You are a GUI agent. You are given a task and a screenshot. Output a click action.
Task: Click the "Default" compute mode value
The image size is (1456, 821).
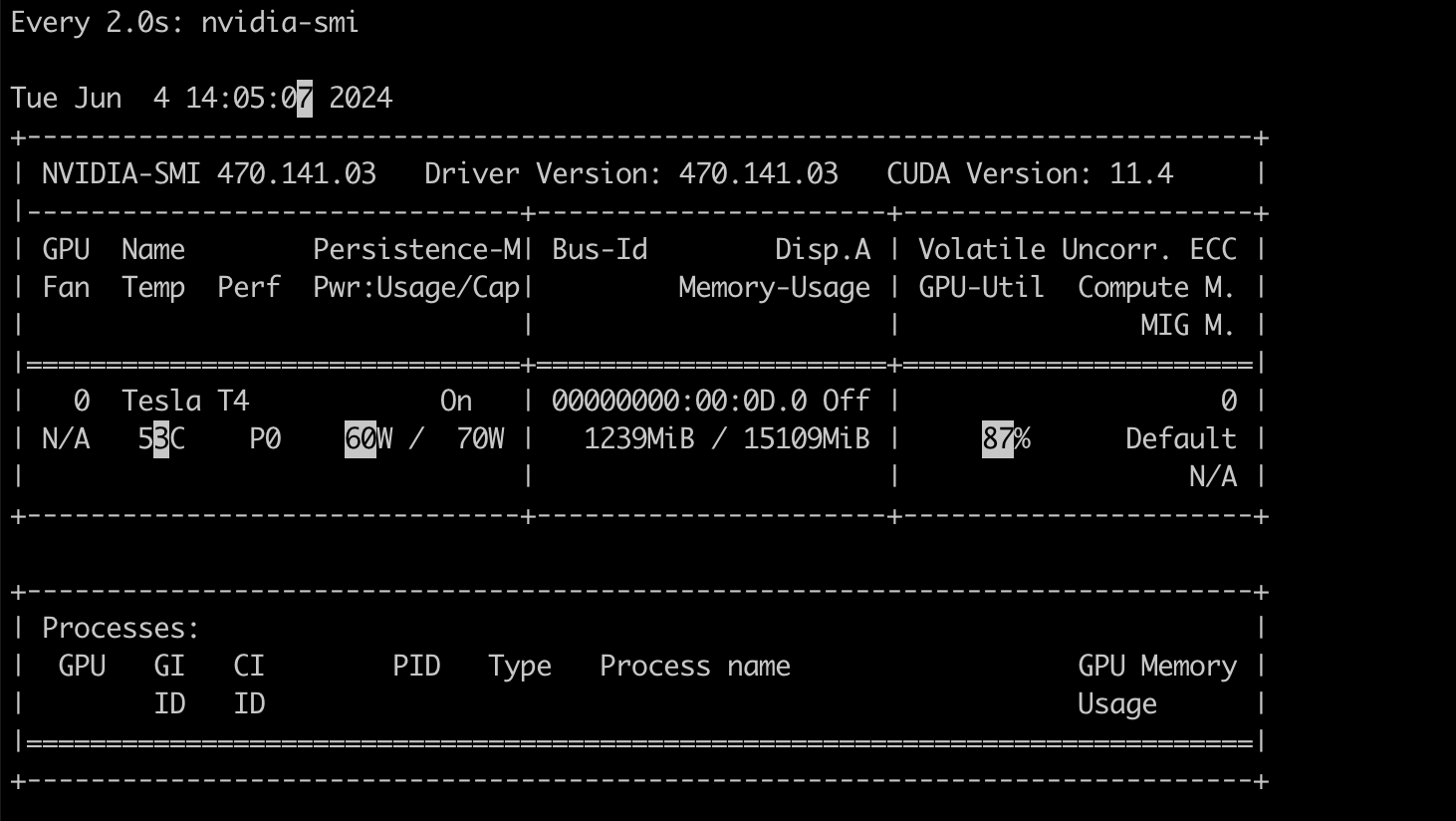[1181, 438]
